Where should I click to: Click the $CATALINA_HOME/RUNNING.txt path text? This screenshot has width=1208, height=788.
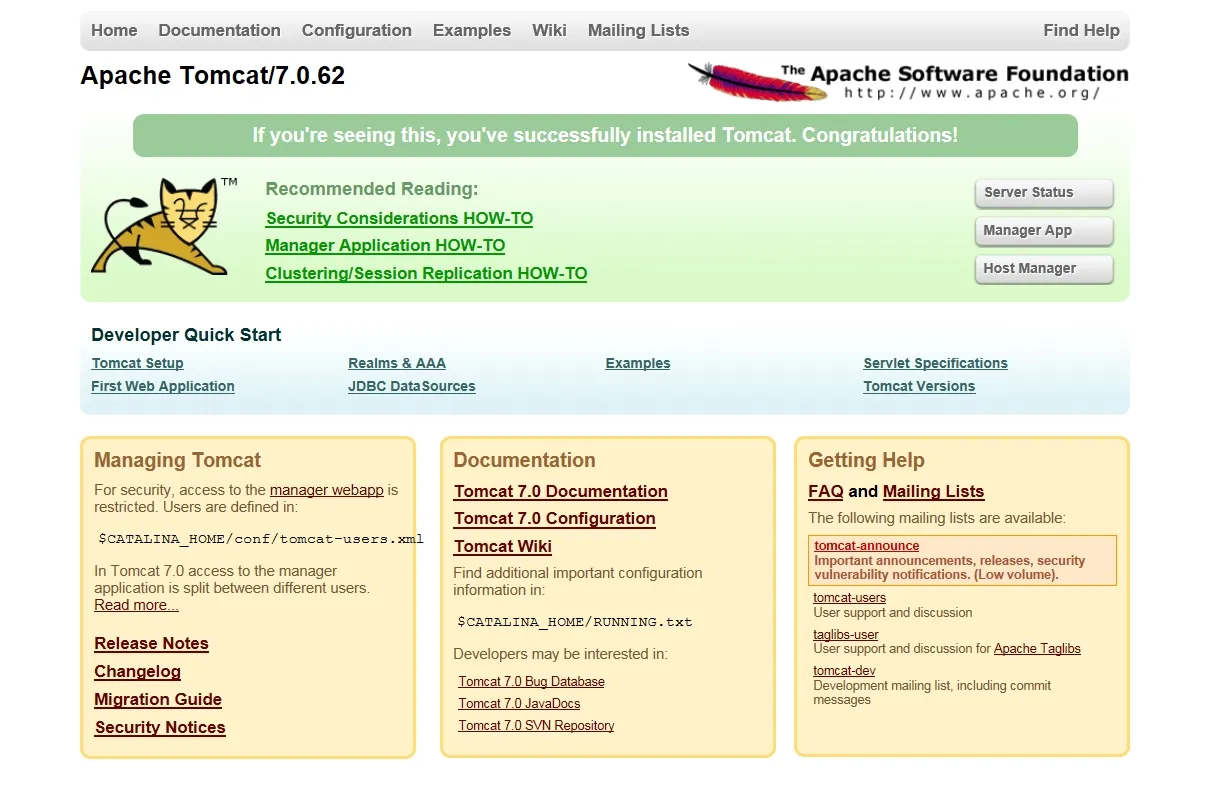pos(575,622)
